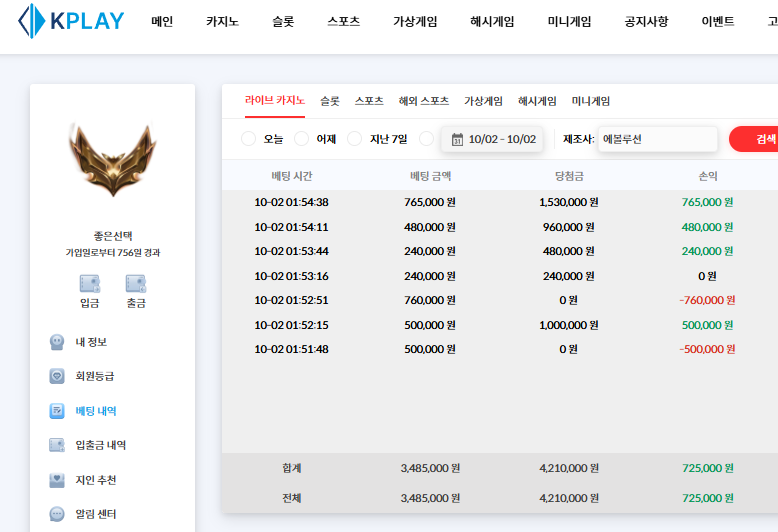This screenshot has width=778, height=532.
Task: Click the KPLAY logo
Action: 70,22
